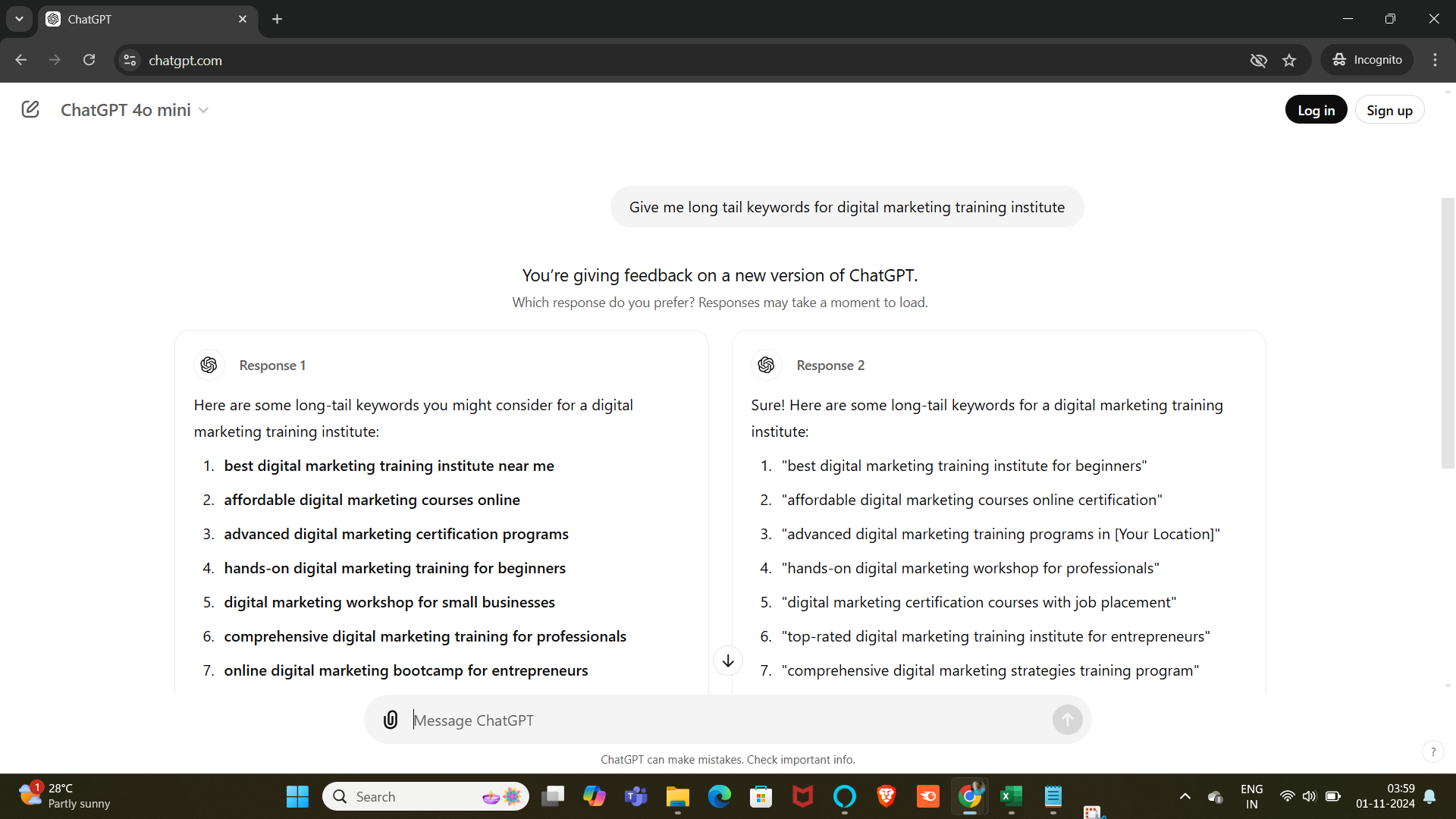Click the Sign up button
Viewport: 1456px width, 819px height.
pos(1389,109)
